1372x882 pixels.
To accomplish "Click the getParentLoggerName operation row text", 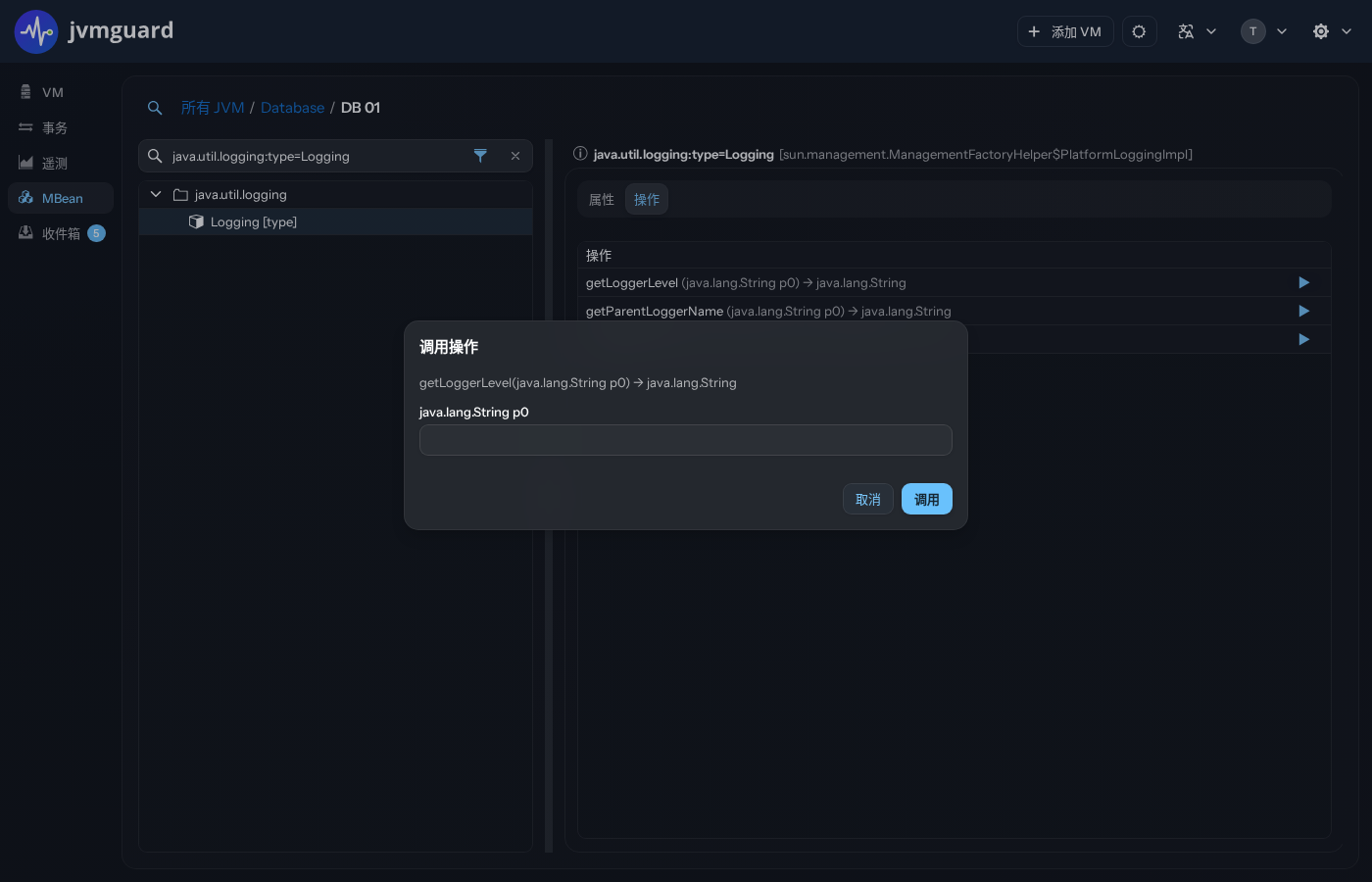I will point(768,312).
